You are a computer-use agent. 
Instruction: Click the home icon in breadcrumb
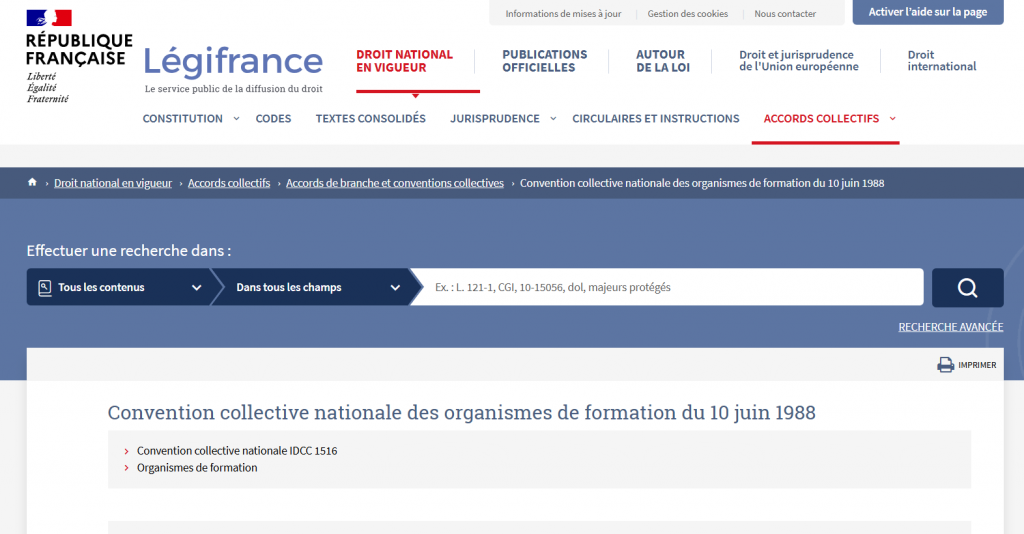[x=32, y=183]
